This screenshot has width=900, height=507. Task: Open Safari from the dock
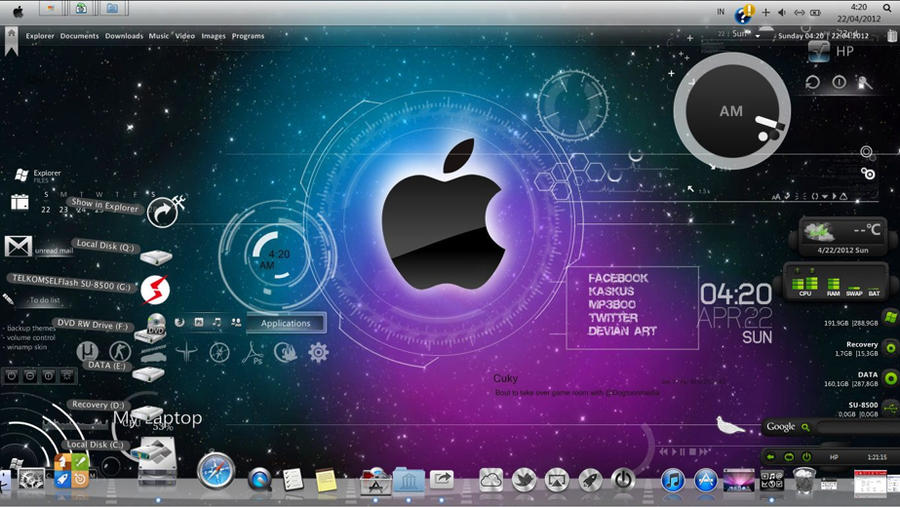216,471
